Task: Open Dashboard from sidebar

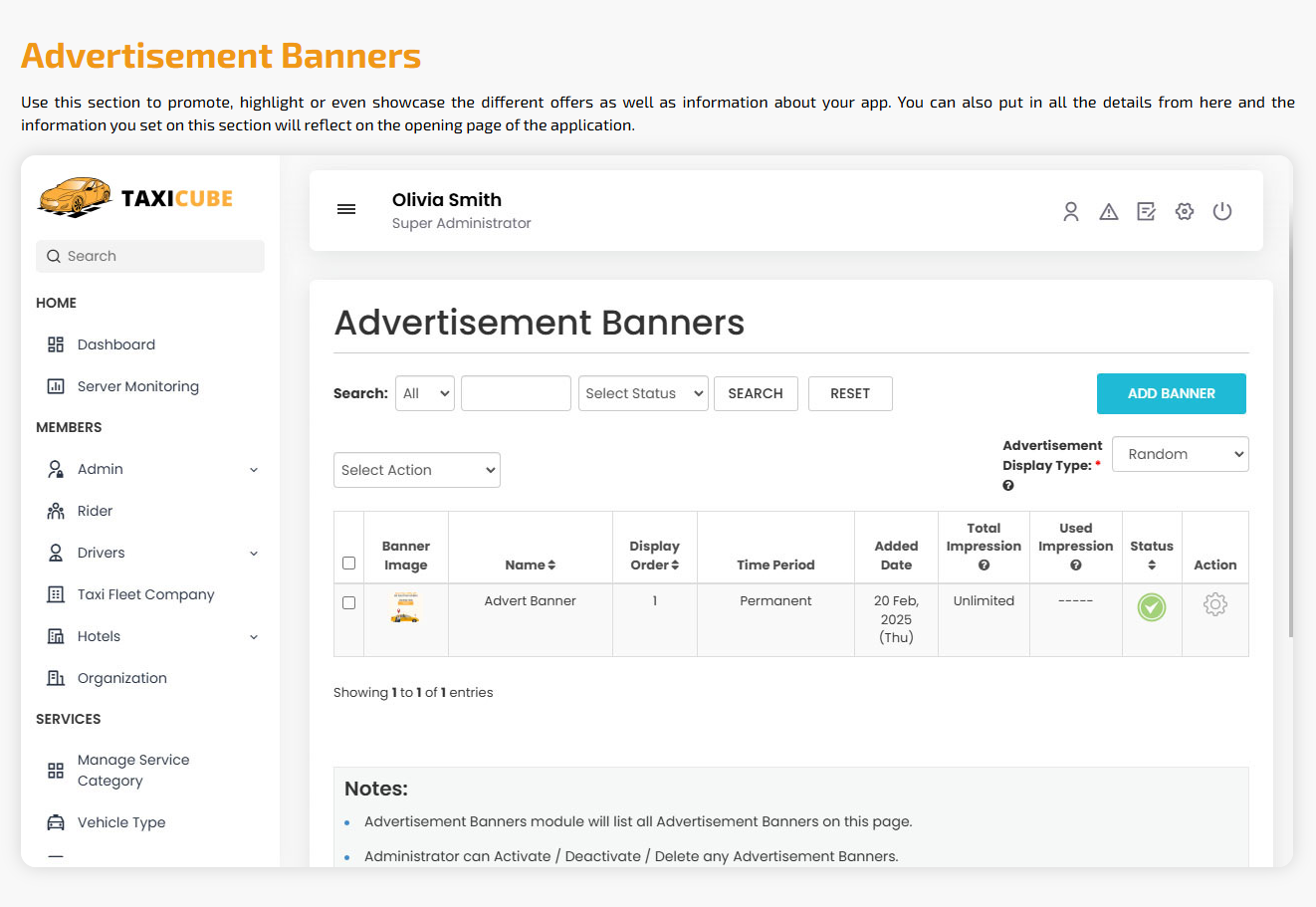Action: (116, 344)
